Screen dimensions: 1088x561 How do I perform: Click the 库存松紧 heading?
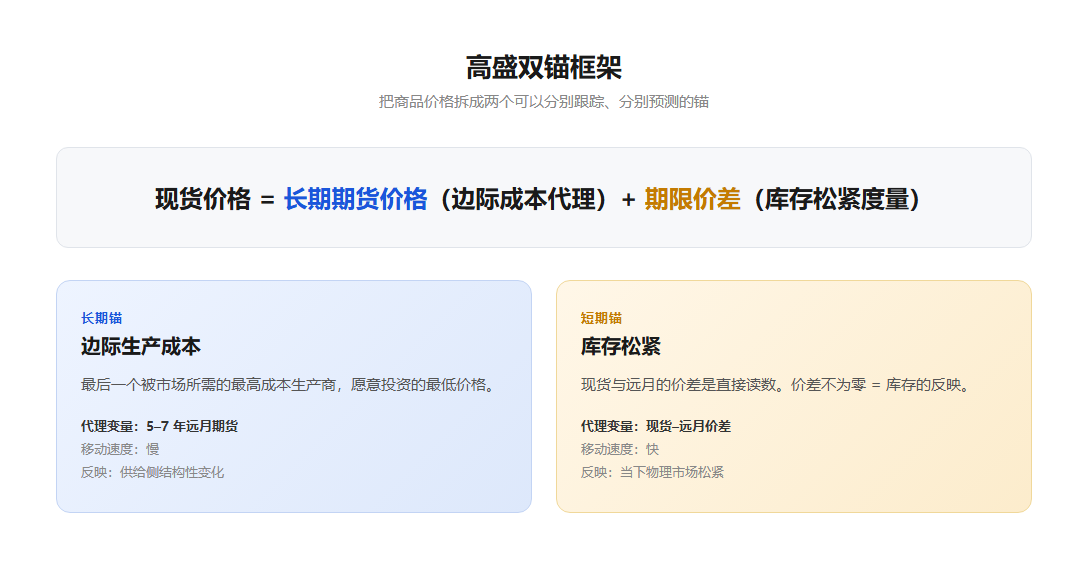click(x=621, y=346)
